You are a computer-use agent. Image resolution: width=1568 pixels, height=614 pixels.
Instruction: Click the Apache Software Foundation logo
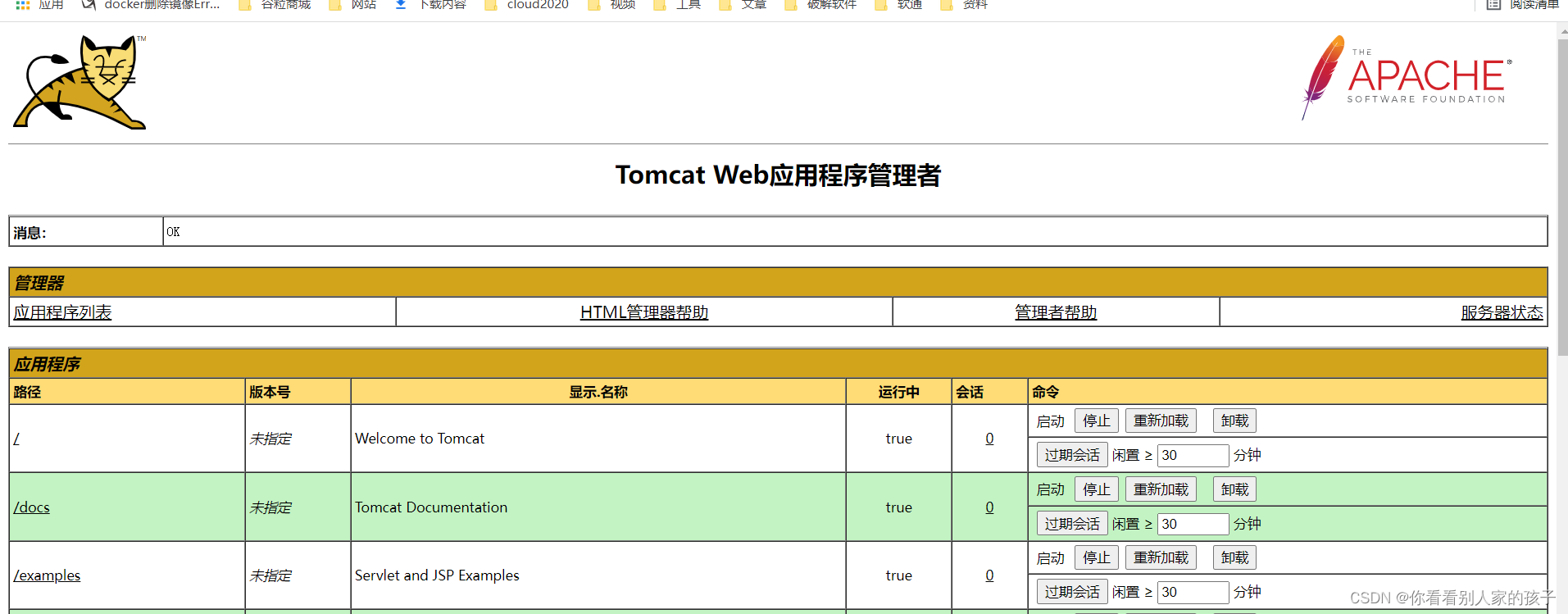(1407, 77)
